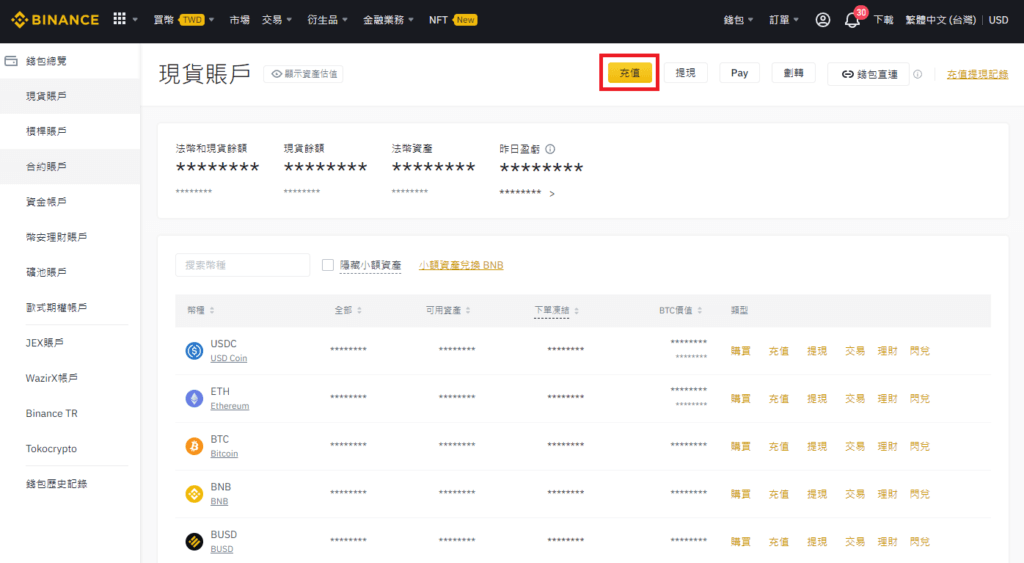1024x563 pixels.
Task: Click the info icon beside 昨日盈虧
Action: point(550,149)
